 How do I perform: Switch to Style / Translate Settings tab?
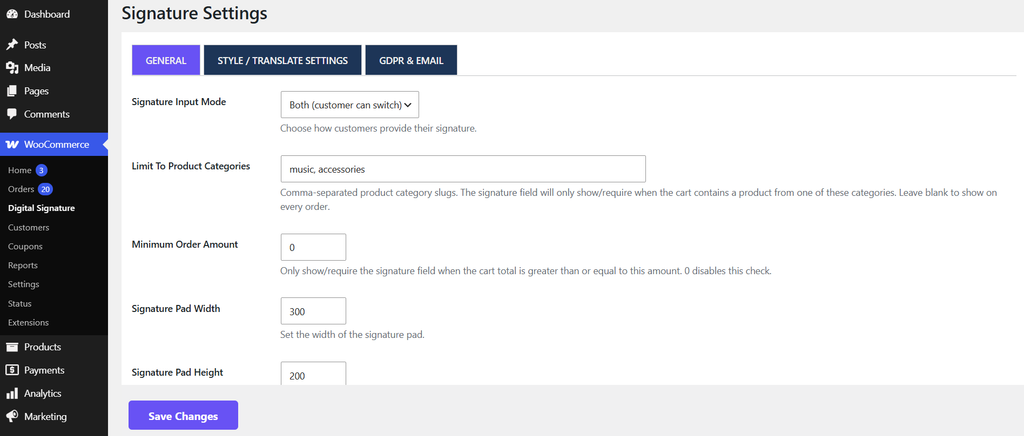(283, 60)
